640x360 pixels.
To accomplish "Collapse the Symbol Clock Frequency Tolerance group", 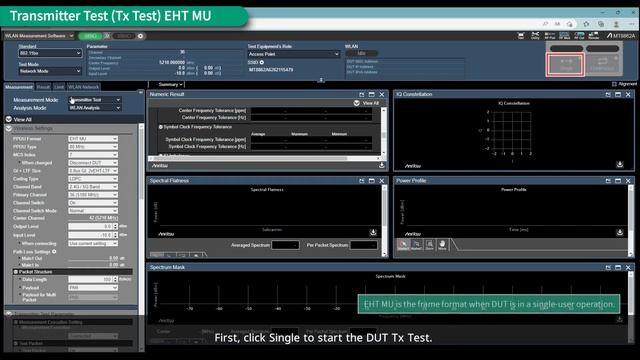I will coord(161,127).
